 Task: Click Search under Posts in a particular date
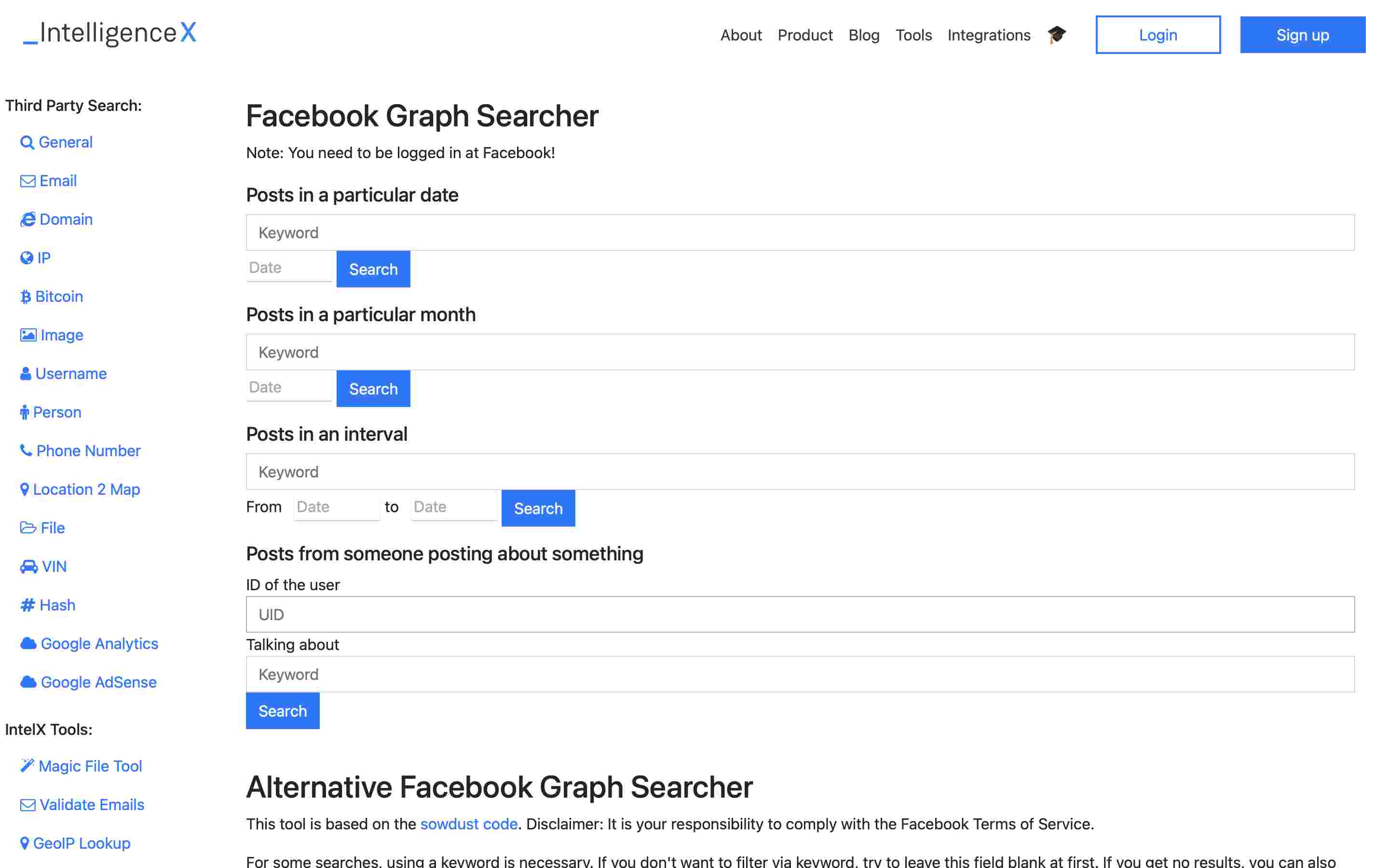pyautogui.click(x=372, y=269)
